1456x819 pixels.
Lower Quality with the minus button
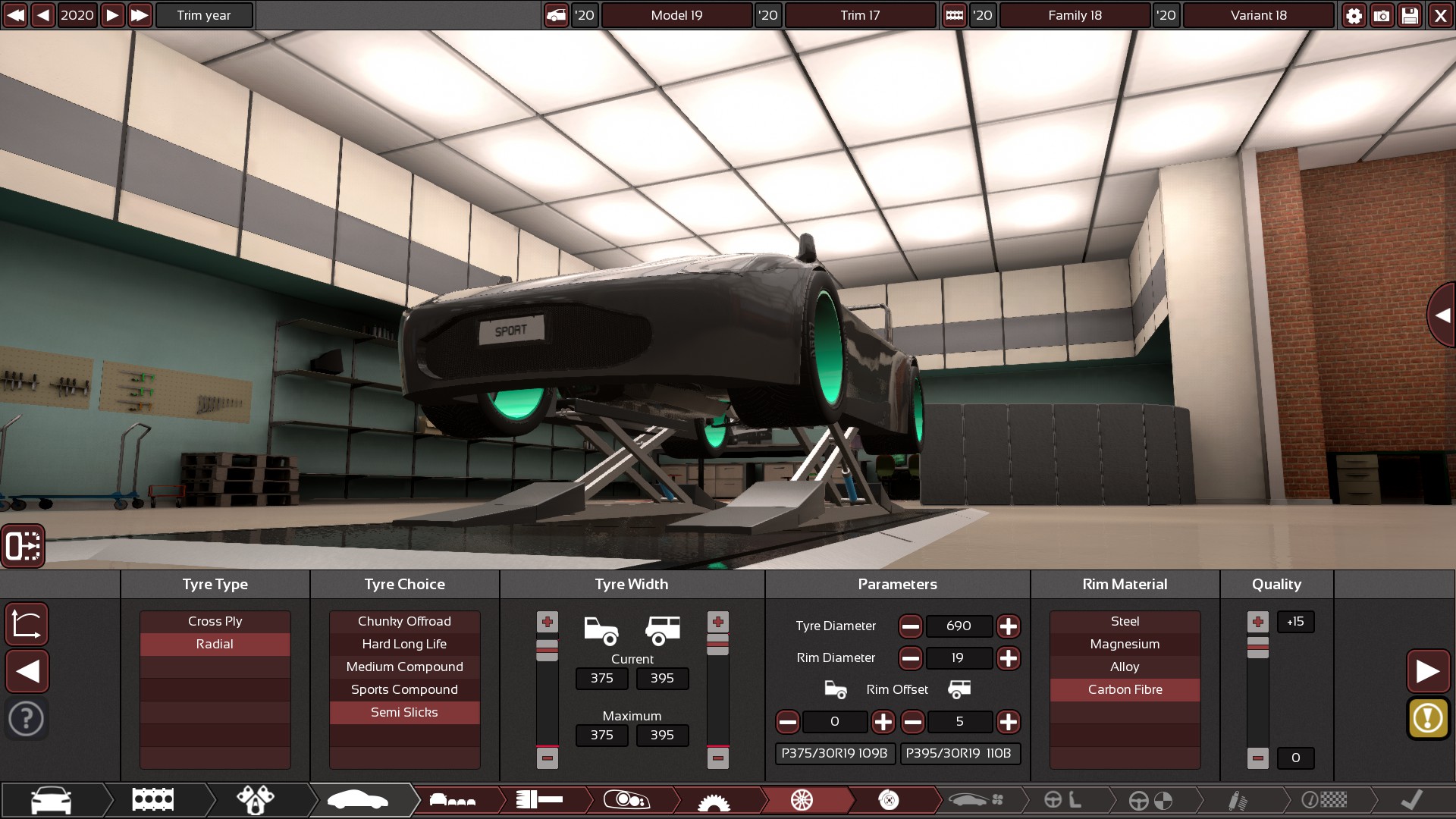tap(1257, 758)
